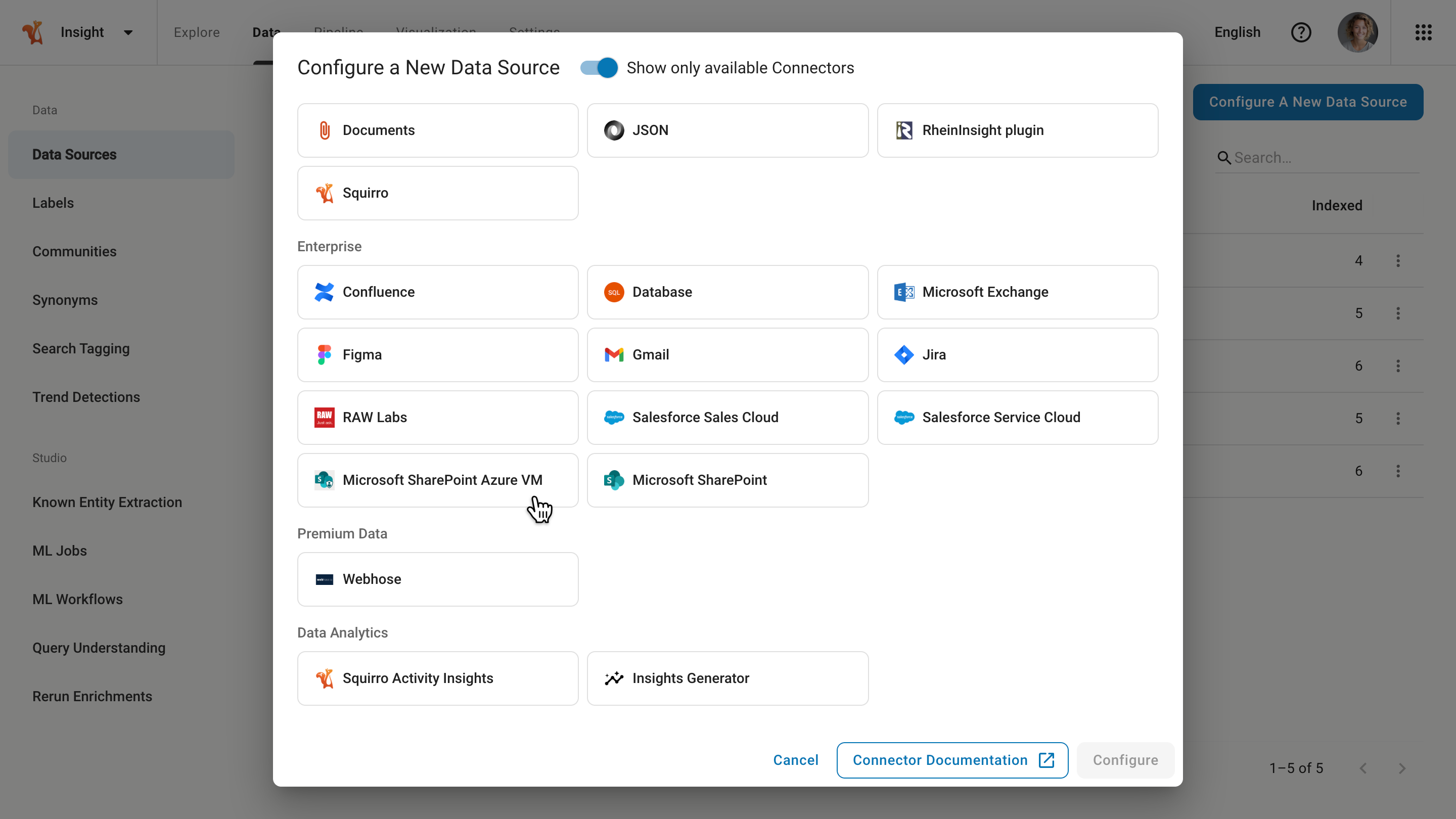This screenshot has height=819, width=1456.
Task: Choose the Gmail connector icon
Action: click(x=614, y=354)
